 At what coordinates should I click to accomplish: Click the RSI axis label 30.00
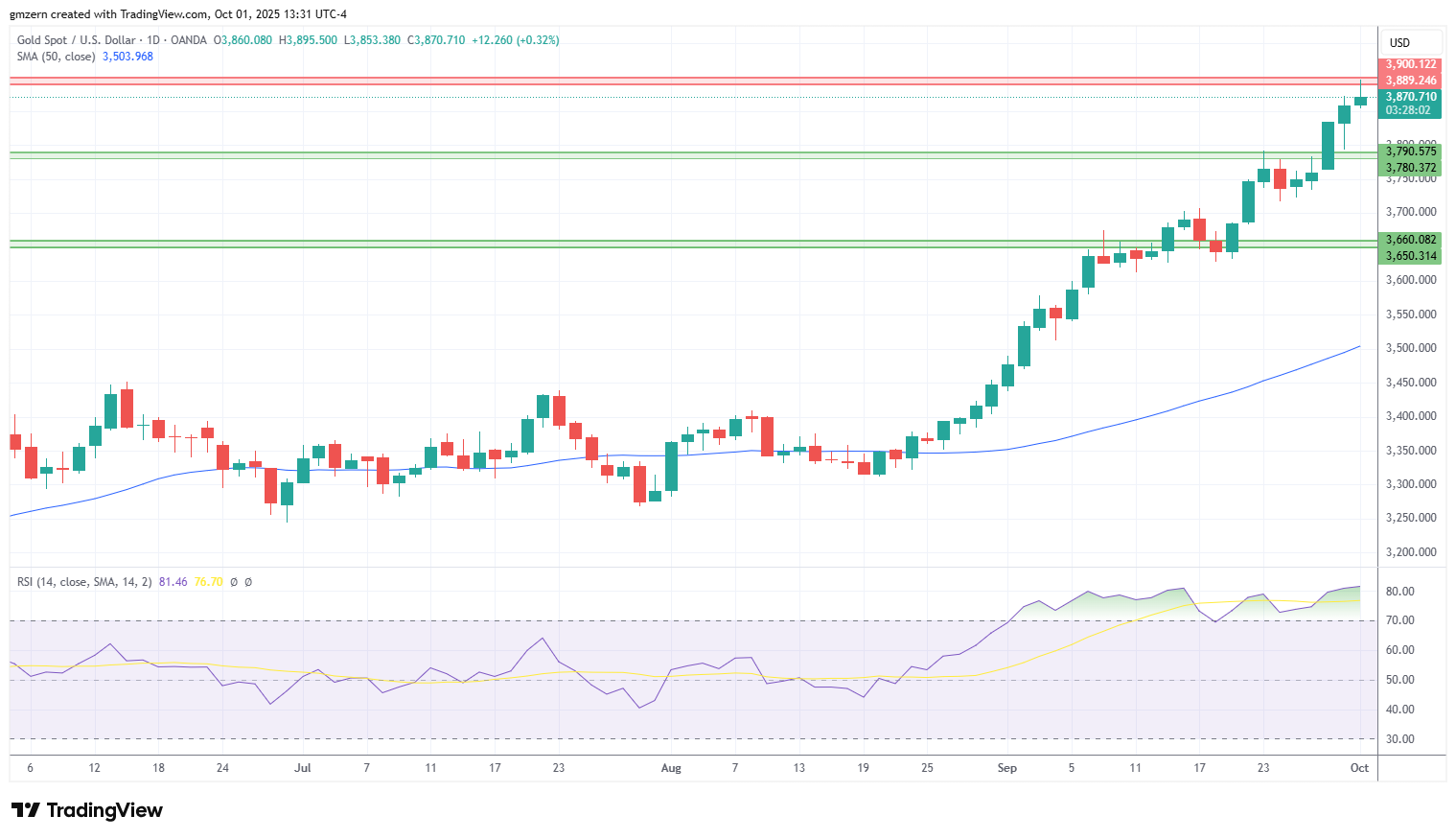coord(1400,739)
